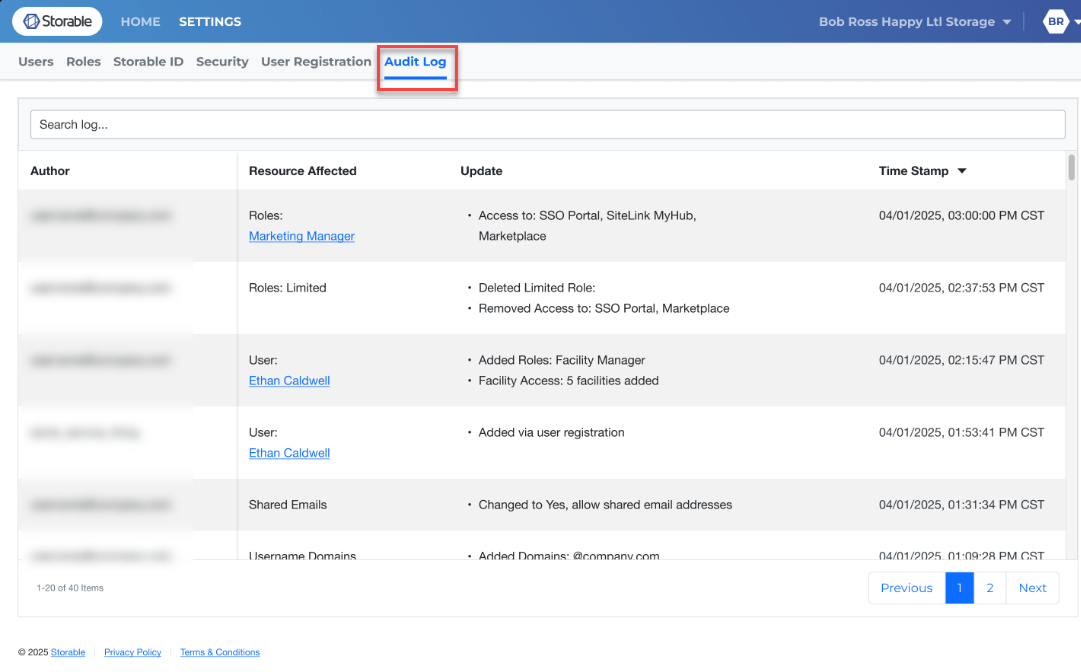
Task: Go to the HOME menu
Action: (141, 21)
